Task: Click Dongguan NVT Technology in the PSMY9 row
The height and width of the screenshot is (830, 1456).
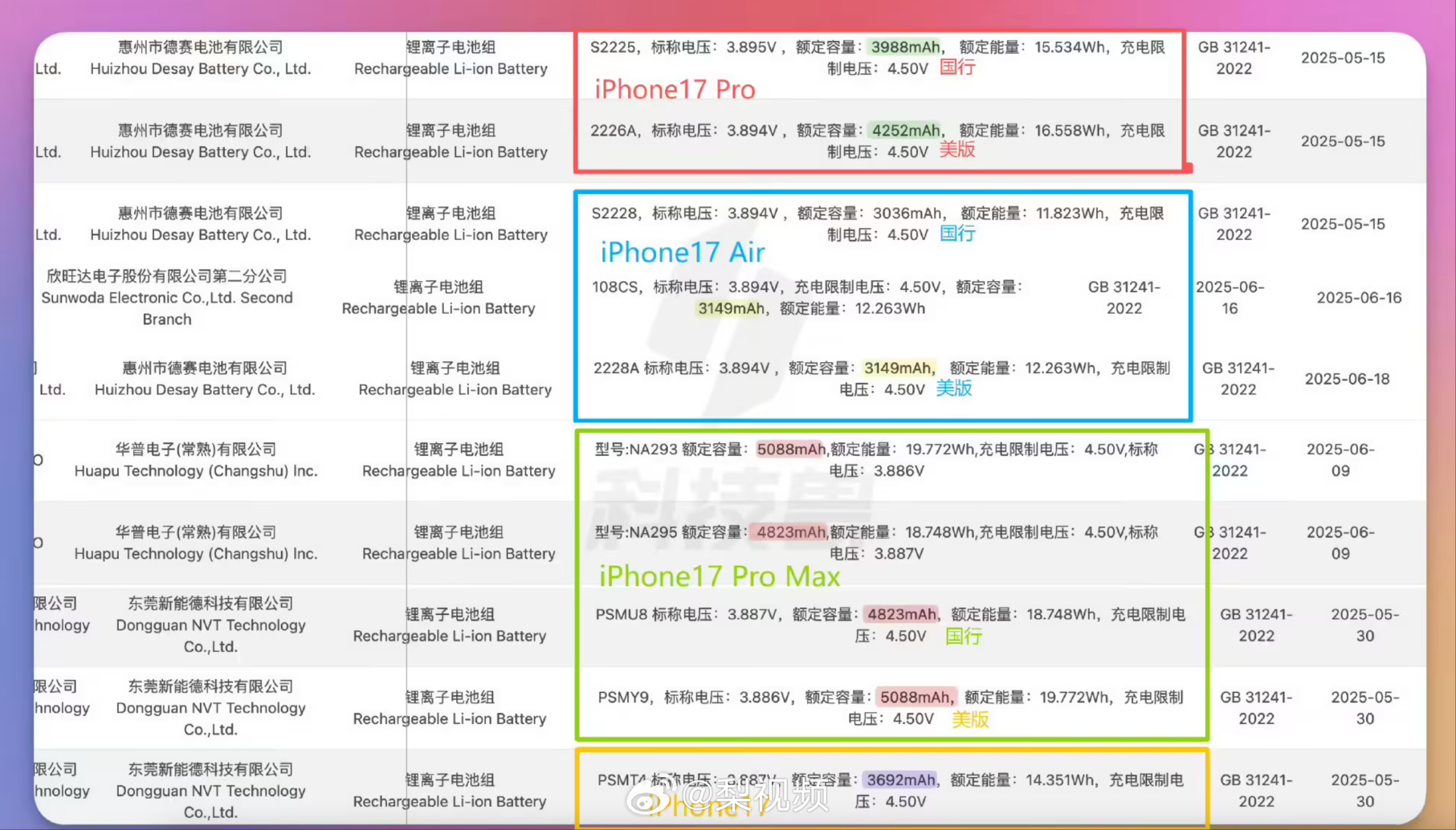Action: [x=210, y=708]
